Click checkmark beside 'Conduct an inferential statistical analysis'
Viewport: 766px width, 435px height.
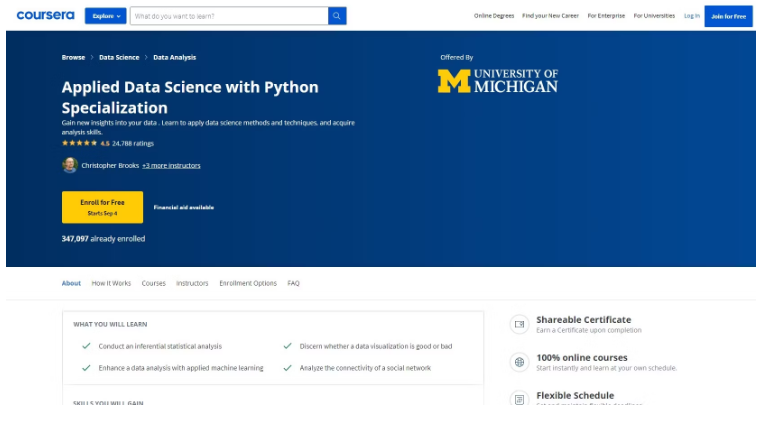coord(86,346)
